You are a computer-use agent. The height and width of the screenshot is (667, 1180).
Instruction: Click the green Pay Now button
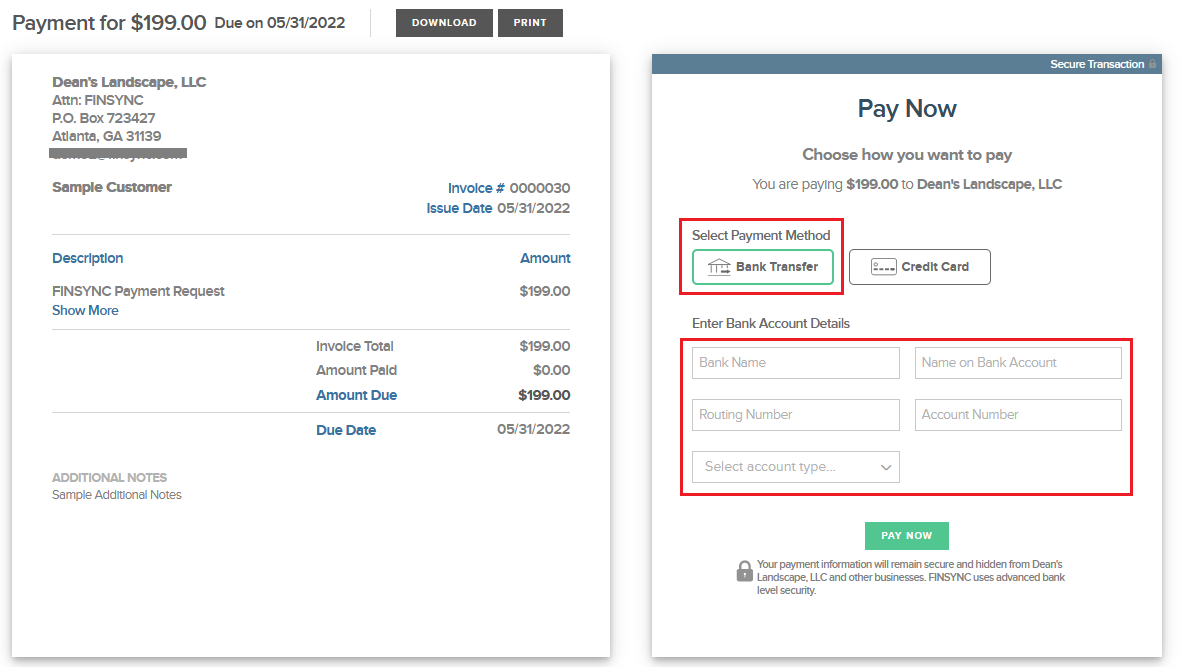906,535
